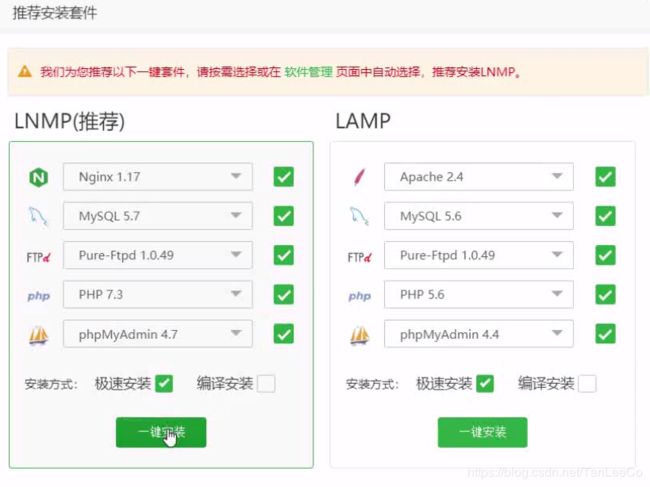Uncheck the Apache 2.4 checkbox
Image resolution: width=650 pixels, height=487 pixels.
coord(605,177)
